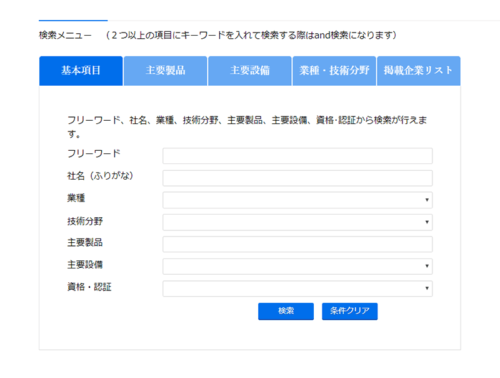500x378 pixels.
Task: Select the 主要設備 tab
Action: (x=250, y=71)
